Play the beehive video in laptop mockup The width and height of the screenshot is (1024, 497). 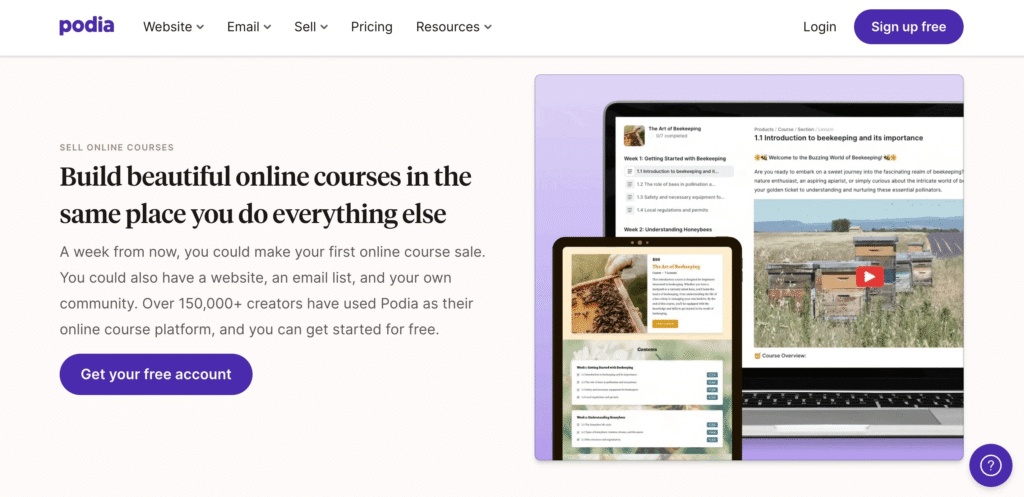tap(869, 276)
